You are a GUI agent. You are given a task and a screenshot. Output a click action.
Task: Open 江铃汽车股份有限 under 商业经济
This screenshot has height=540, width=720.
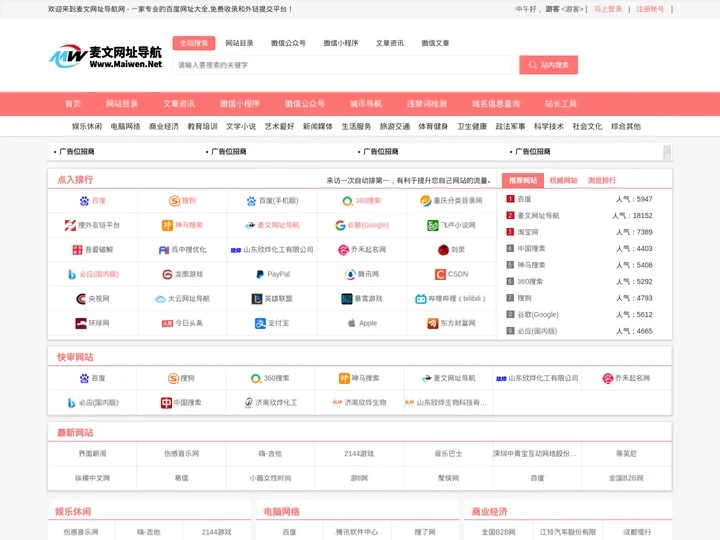point(568,532)
